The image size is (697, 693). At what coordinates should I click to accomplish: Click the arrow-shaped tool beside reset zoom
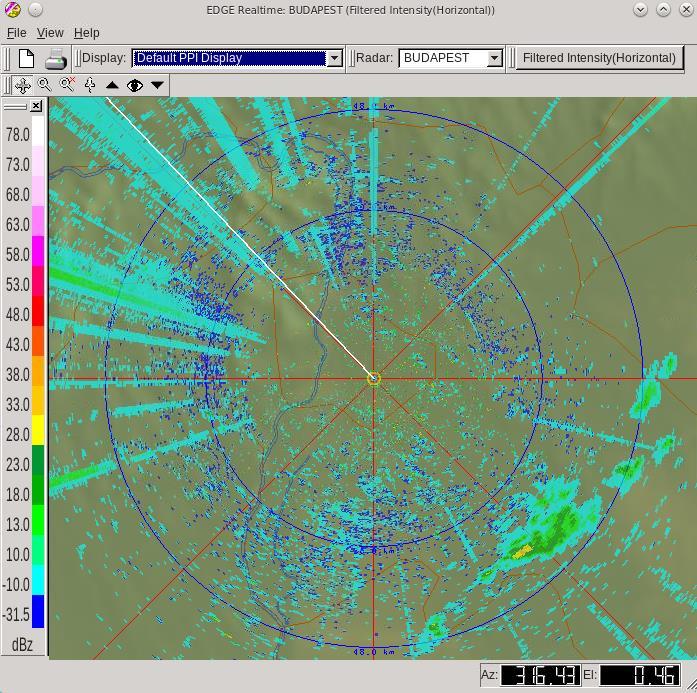(90, 84)
